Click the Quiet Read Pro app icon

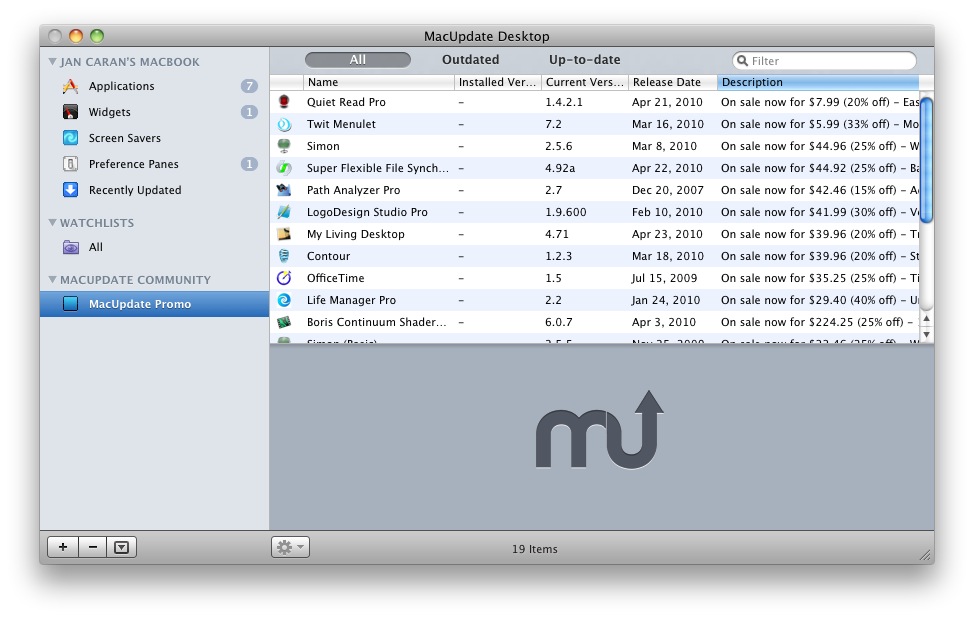pos(285,102)
